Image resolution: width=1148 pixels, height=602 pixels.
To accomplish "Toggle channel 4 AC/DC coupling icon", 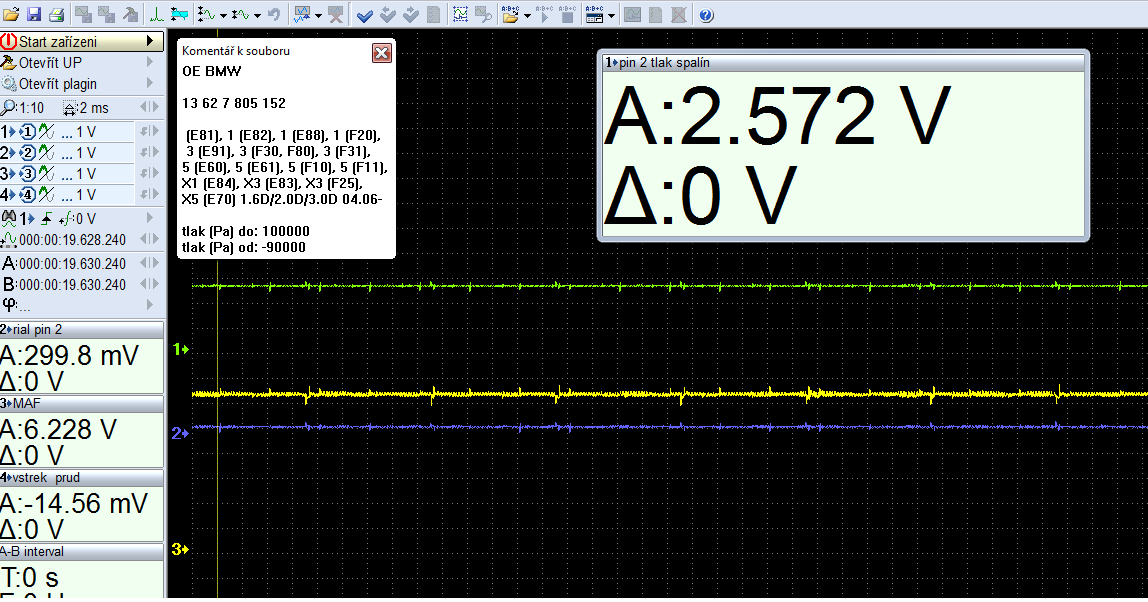I will pos(46,195).
